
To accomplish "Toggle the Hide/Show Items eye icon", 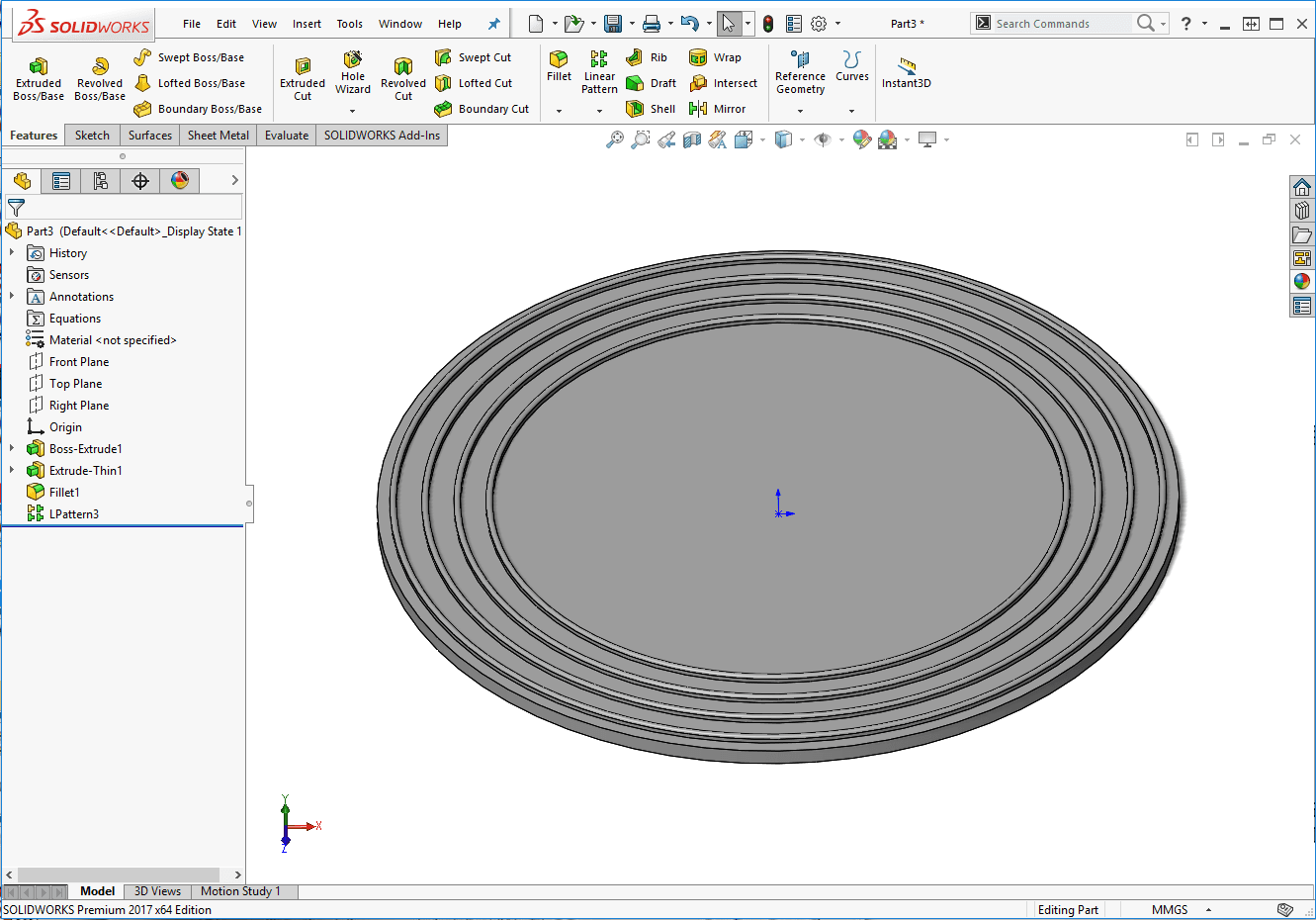I will click(x=822, y=140).
